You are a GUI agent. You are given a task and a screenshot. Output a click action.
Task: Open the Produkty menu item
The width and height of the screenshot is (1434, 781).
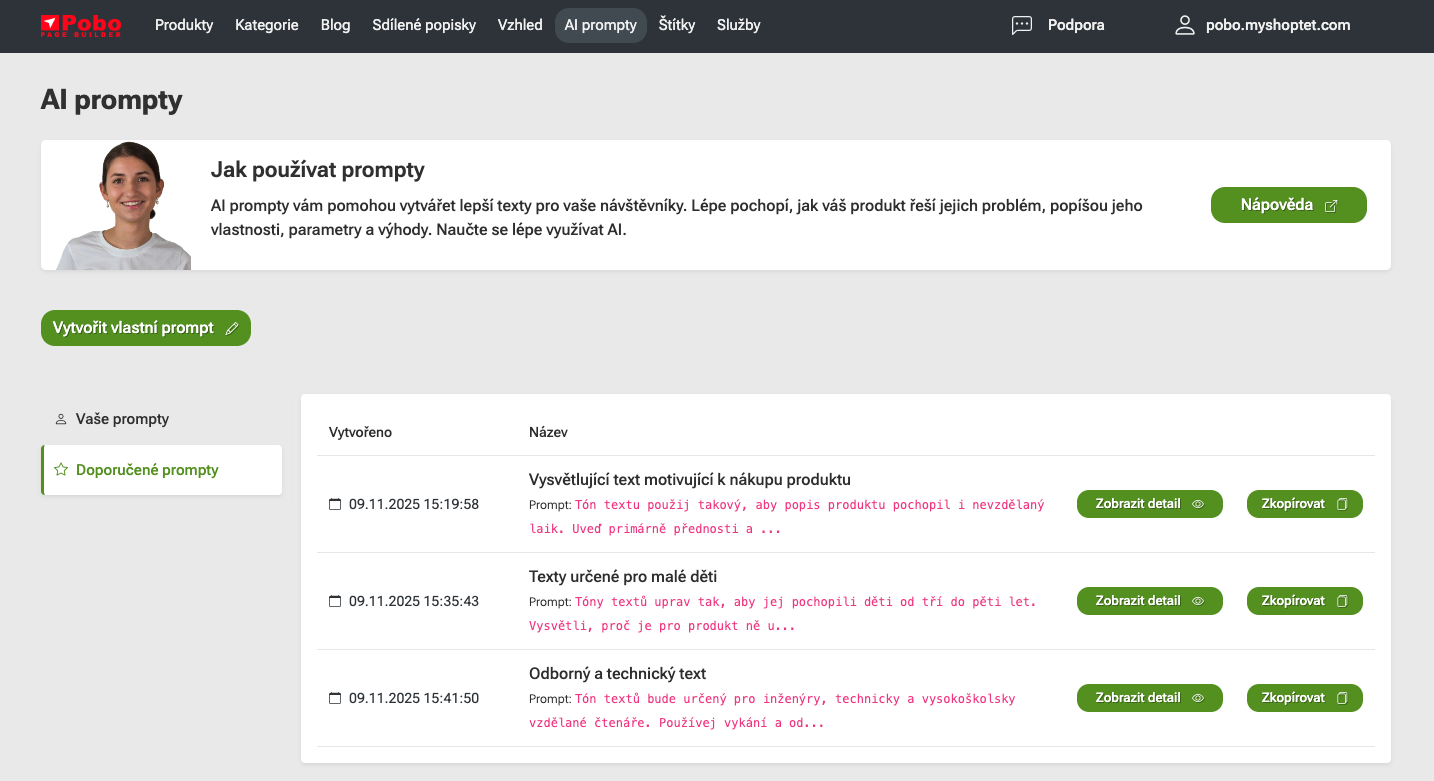(184, 25)
